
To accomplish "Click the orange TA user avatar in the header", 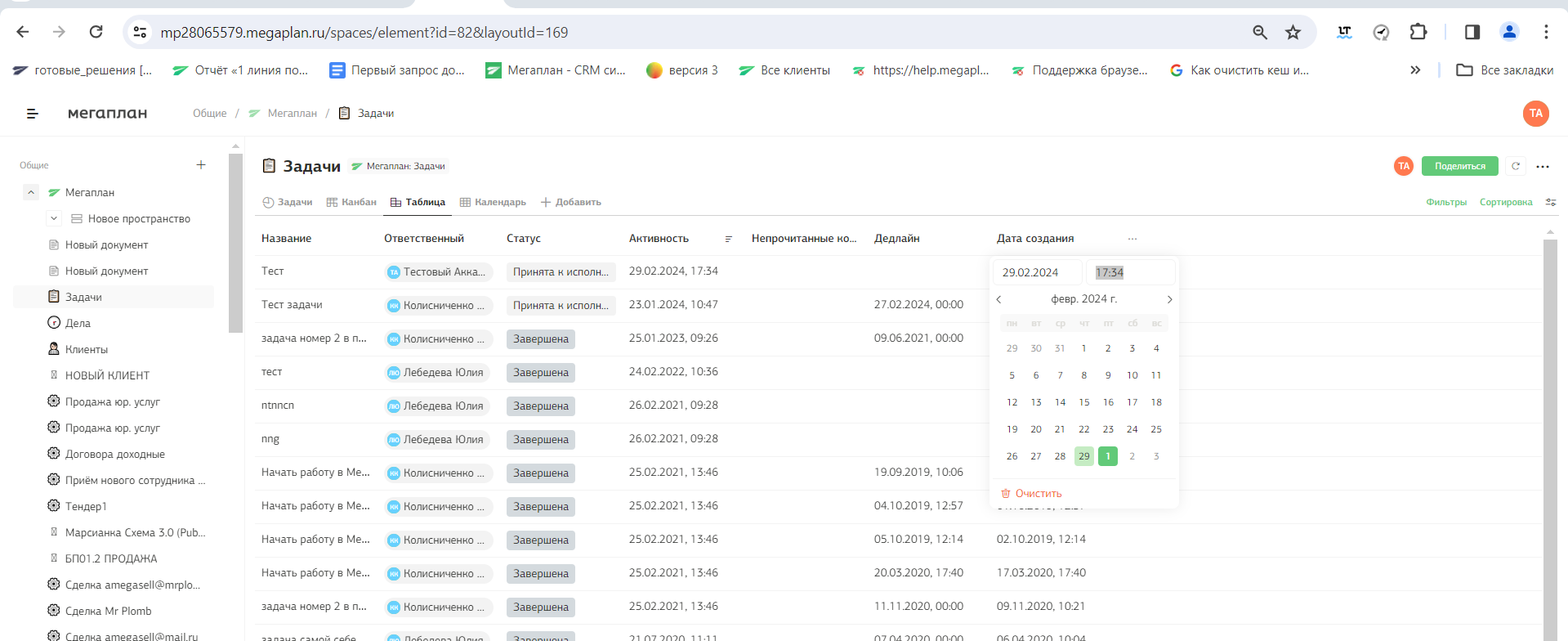I will (1536, 114).
